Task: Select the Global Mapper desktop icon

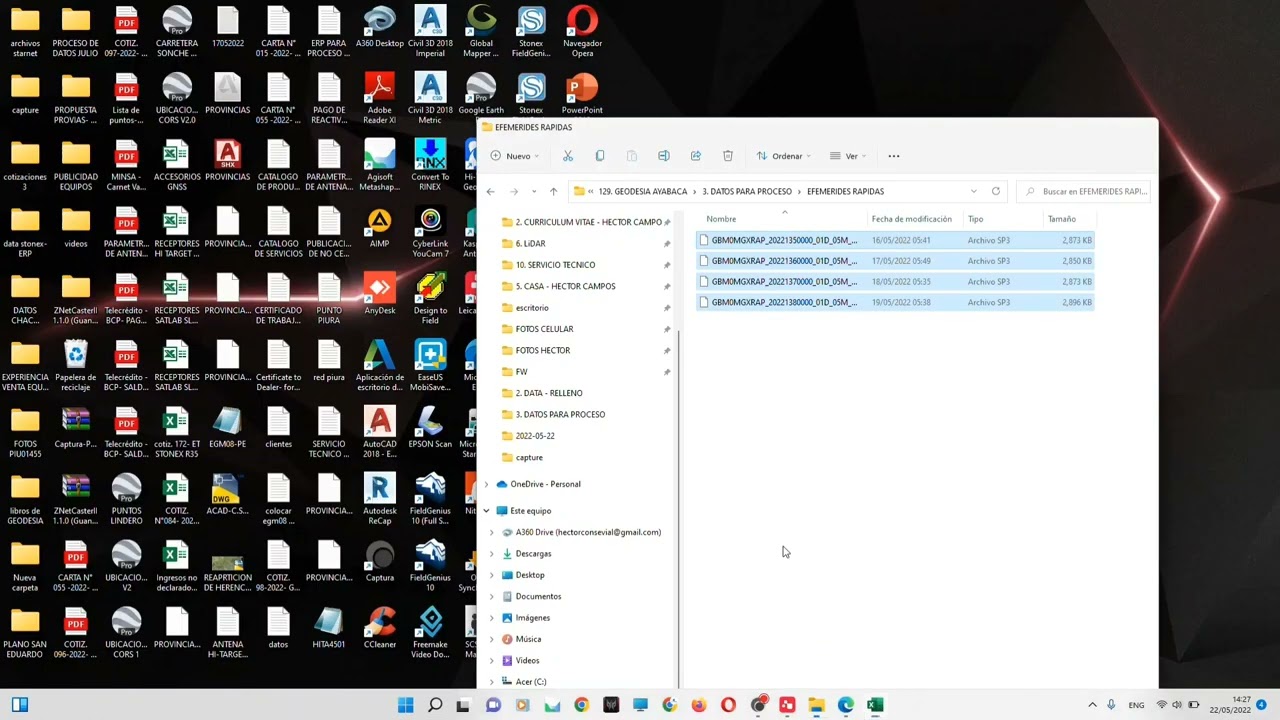Action: (481, 31)
